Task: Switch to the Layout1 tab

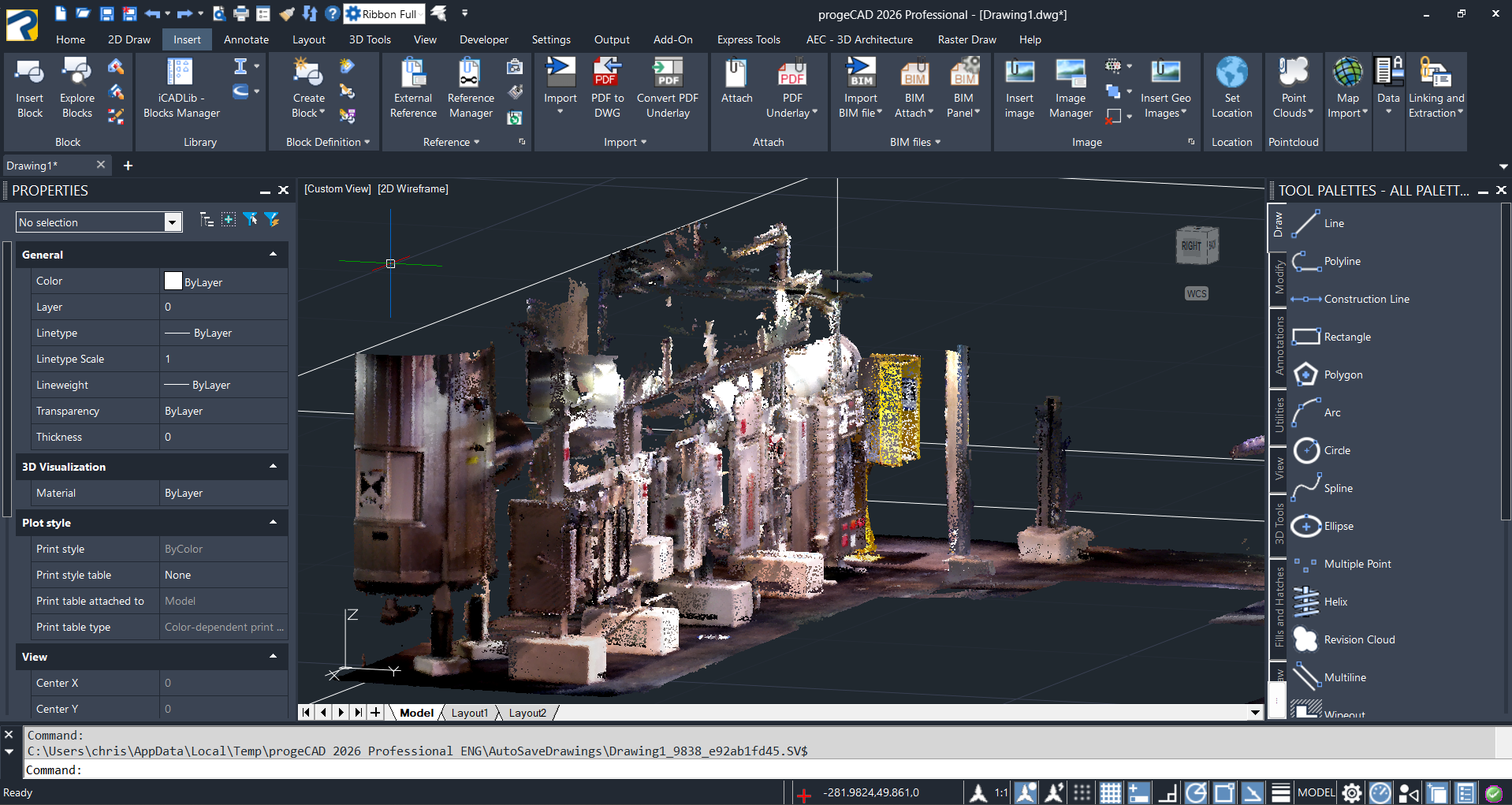Action: [469, 713]
